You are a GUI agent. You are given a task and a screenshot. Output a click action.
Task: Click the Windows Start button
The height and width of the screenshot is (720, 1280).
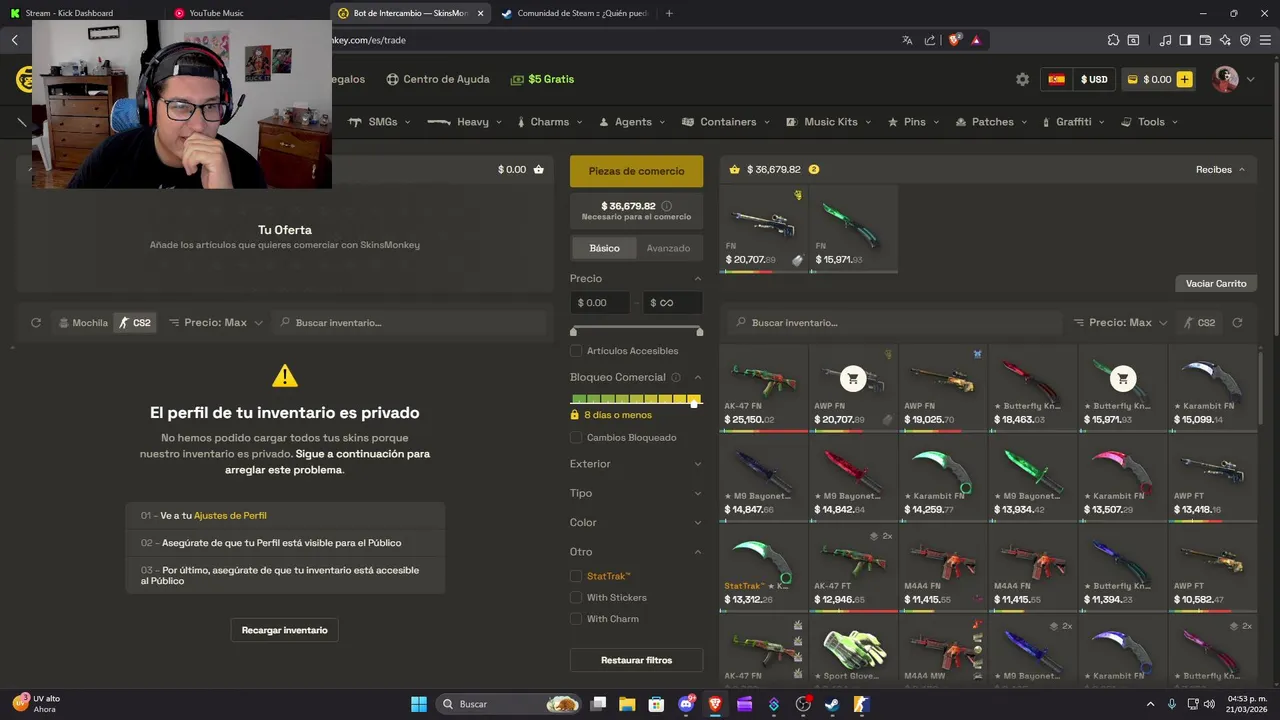click(419, 704)
